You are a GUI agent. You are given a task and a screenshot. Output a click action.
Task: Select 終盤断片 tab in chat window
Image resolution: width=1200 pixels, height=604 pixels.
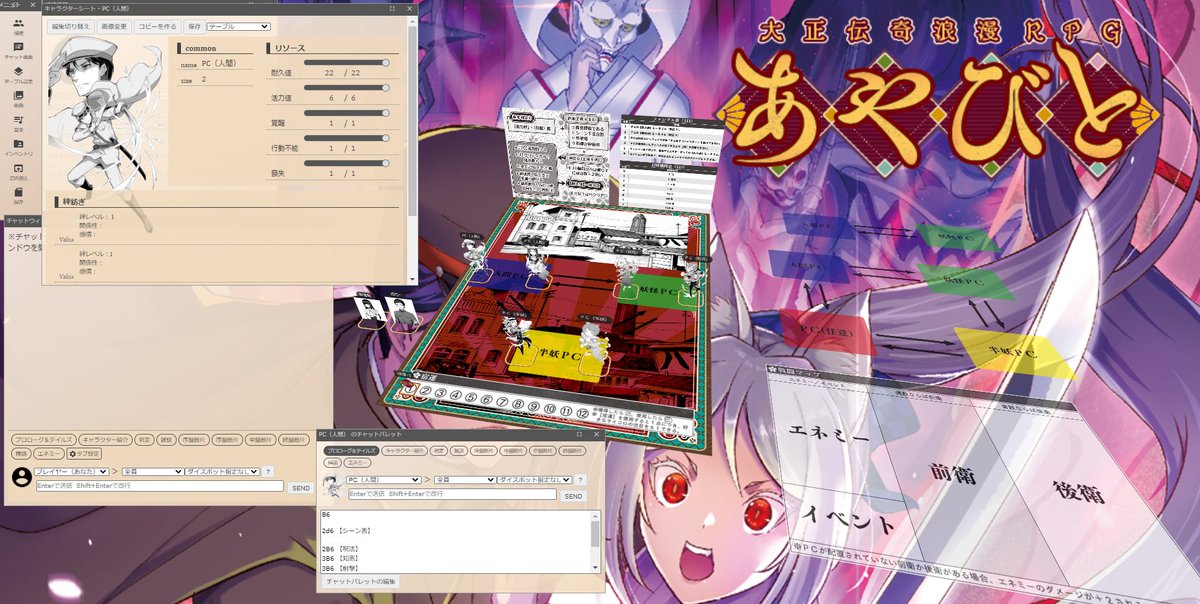pos(294,440)
